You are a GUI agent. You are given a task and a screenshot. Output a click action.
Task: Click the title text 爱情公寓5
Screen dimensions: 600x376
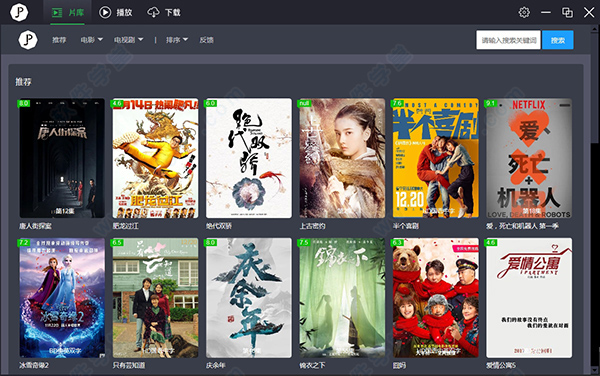point(501,365)
